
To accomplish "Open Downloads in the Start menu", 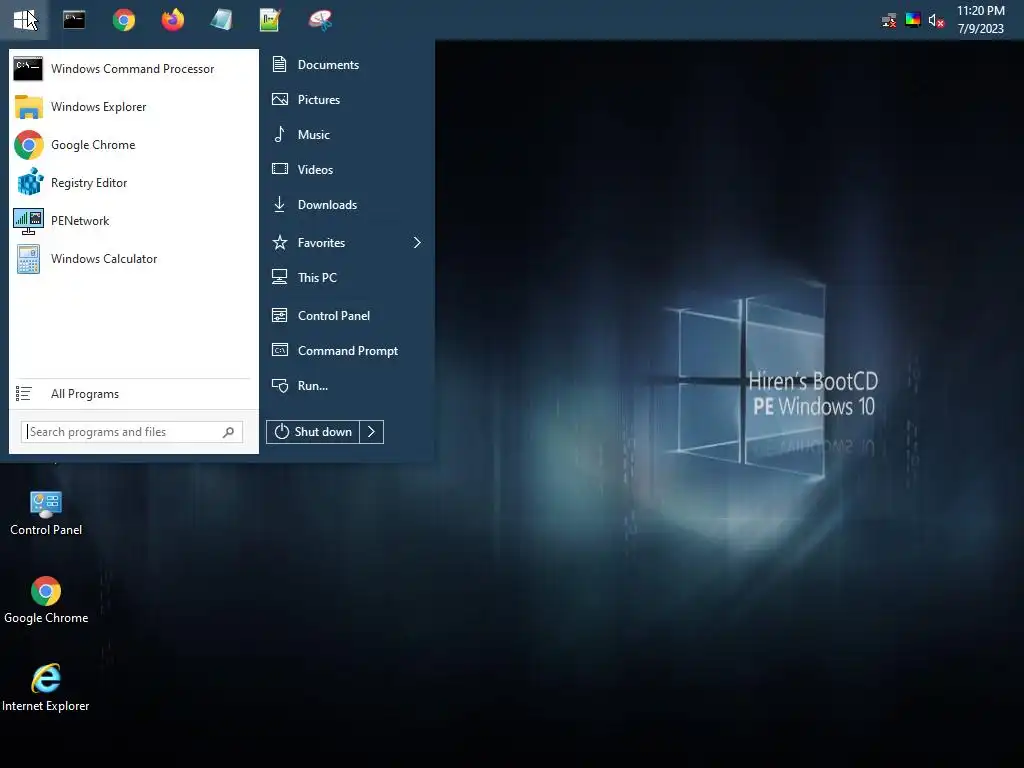I will click(347, 204).
